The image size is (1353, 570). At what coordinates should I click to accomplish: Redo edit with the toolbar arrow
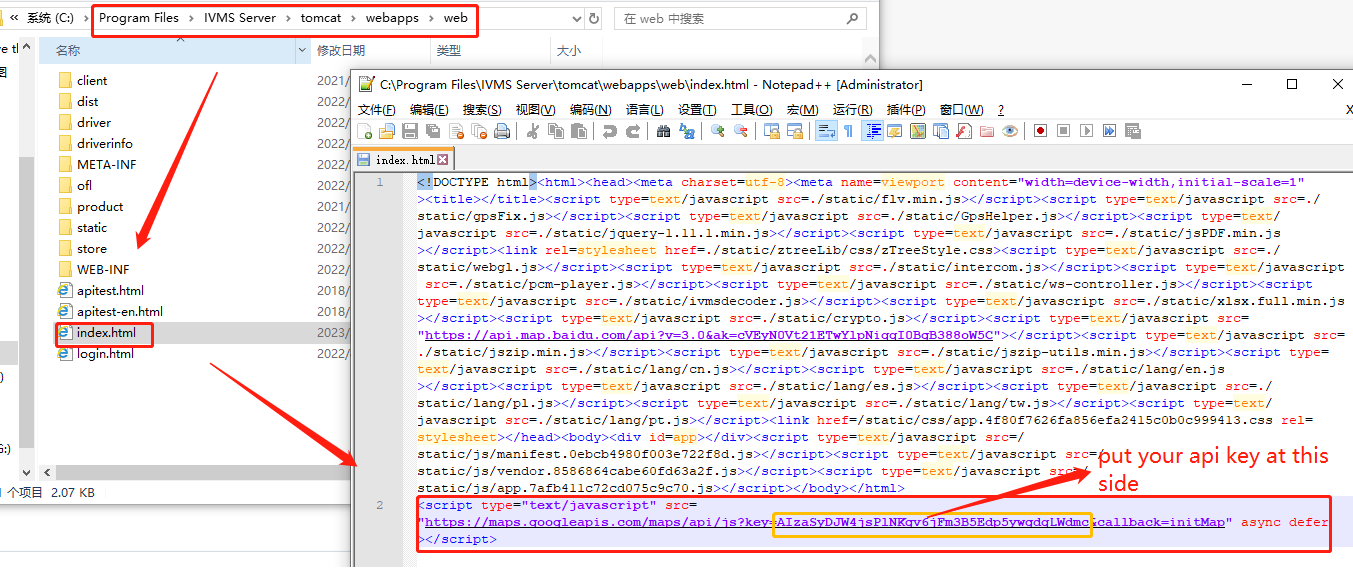tap(632, 131)
